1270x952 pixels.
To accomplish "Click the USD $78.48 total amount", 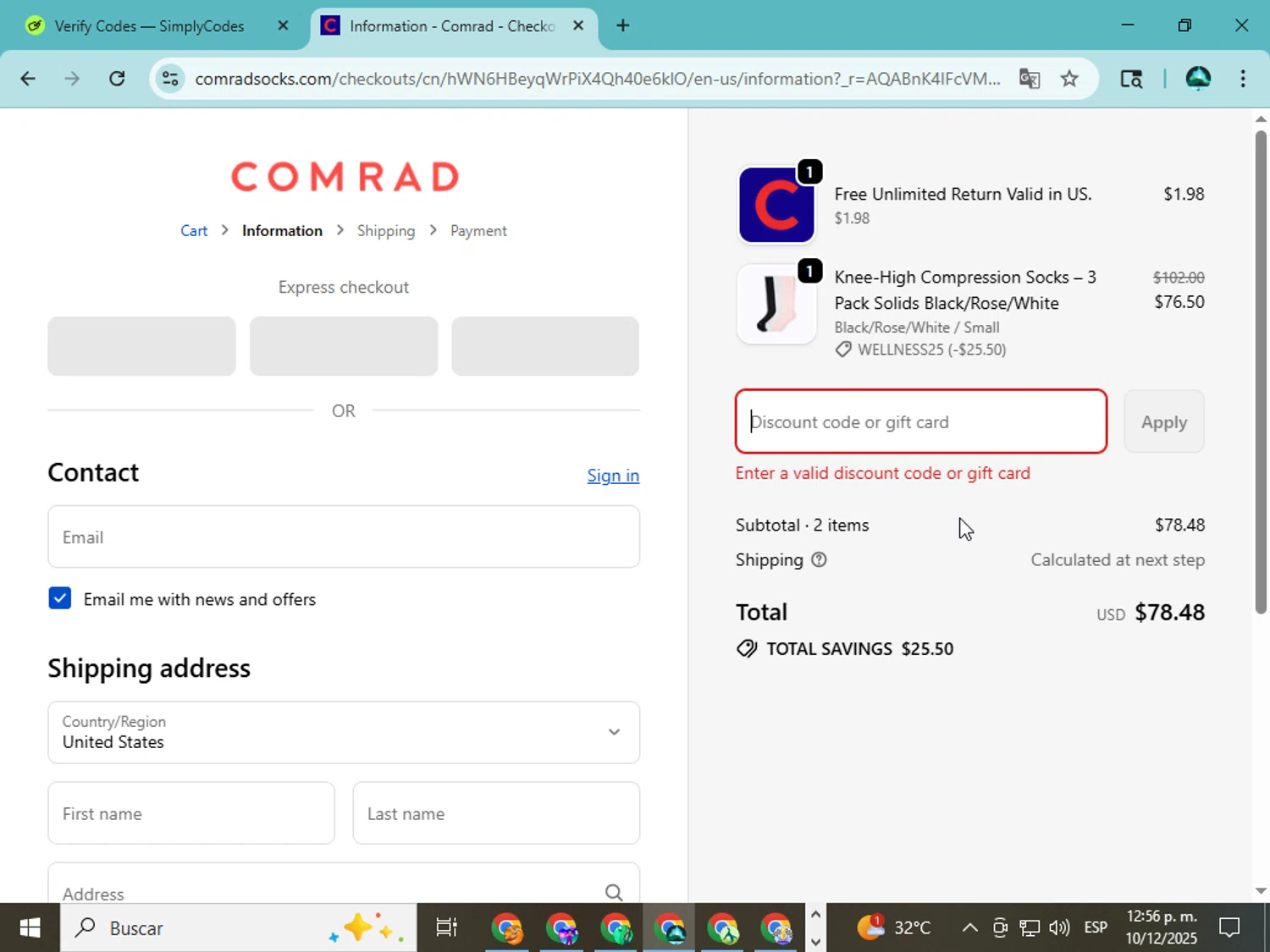I will pyautogui.click(x=1151, y=613).
